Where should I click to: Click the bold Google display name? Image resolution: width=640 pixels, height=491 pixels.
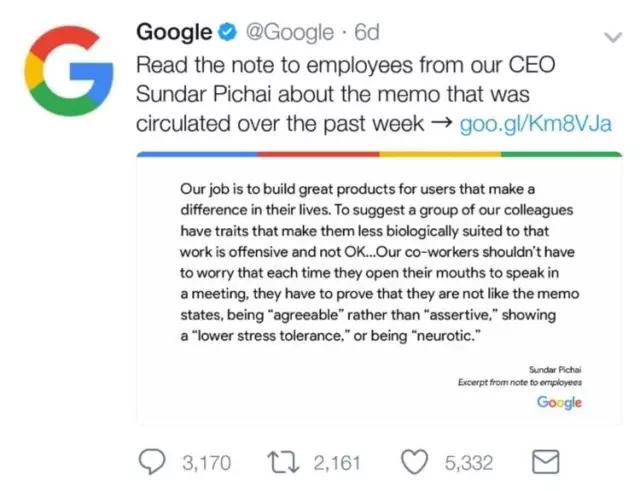point(174,33)
